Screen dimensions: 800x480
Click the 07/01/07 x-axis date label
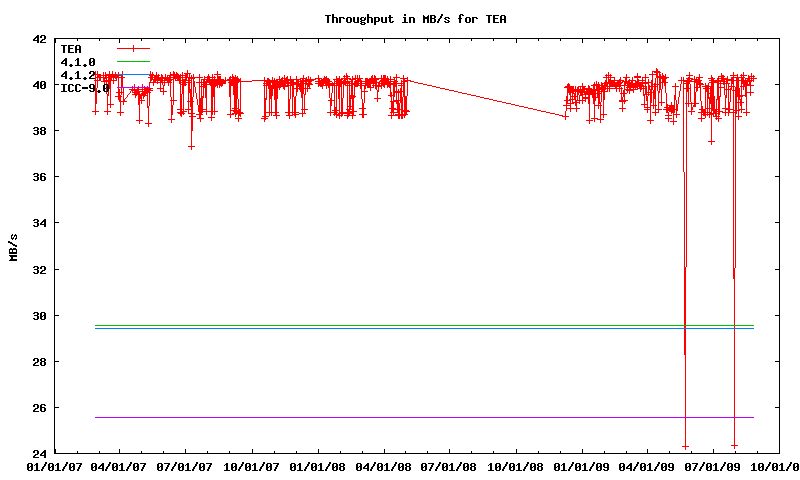click(x=186, y=467)
